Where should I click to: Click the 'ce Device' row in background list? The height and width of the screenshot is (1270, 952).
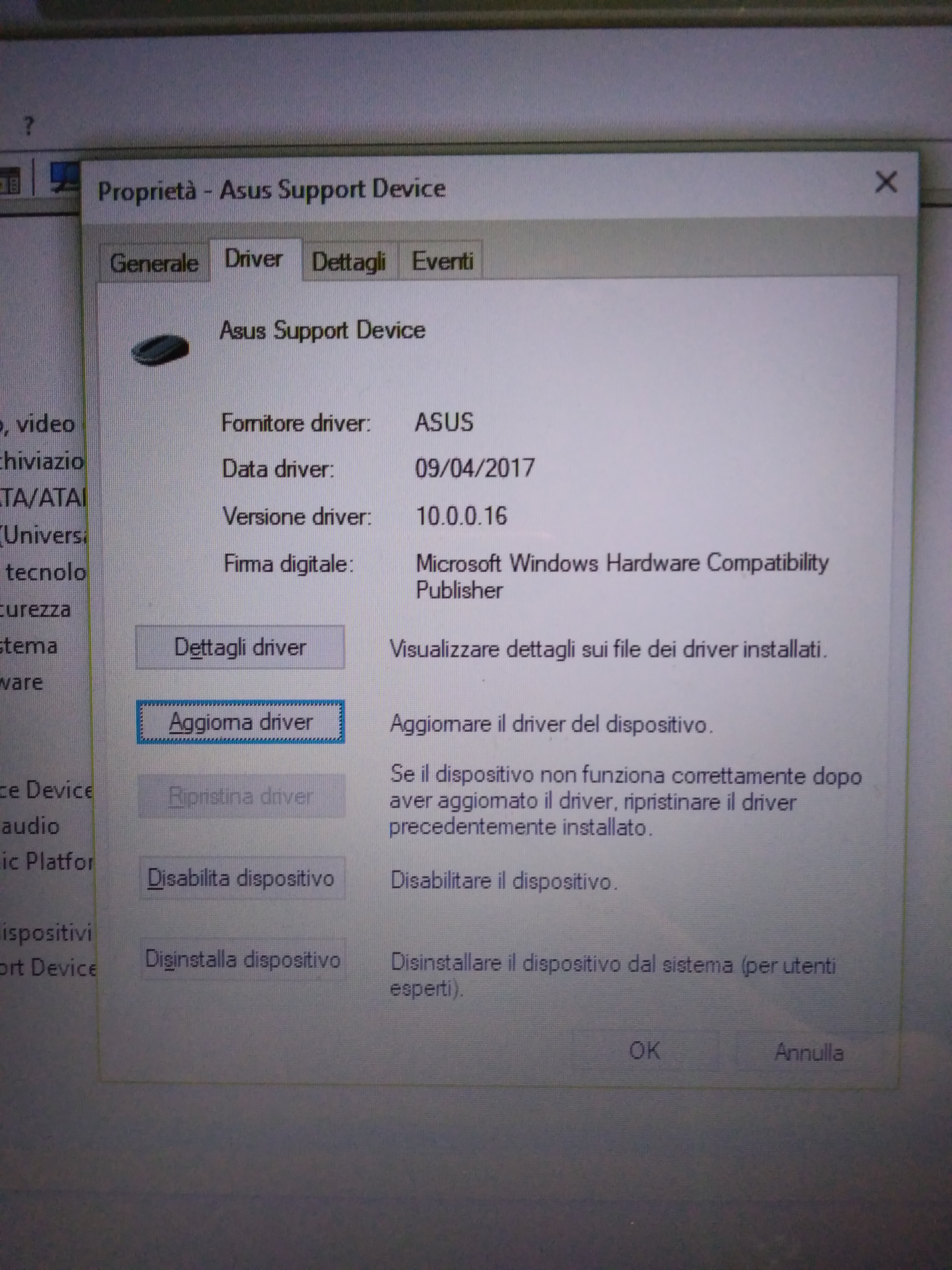coord(46,790)
